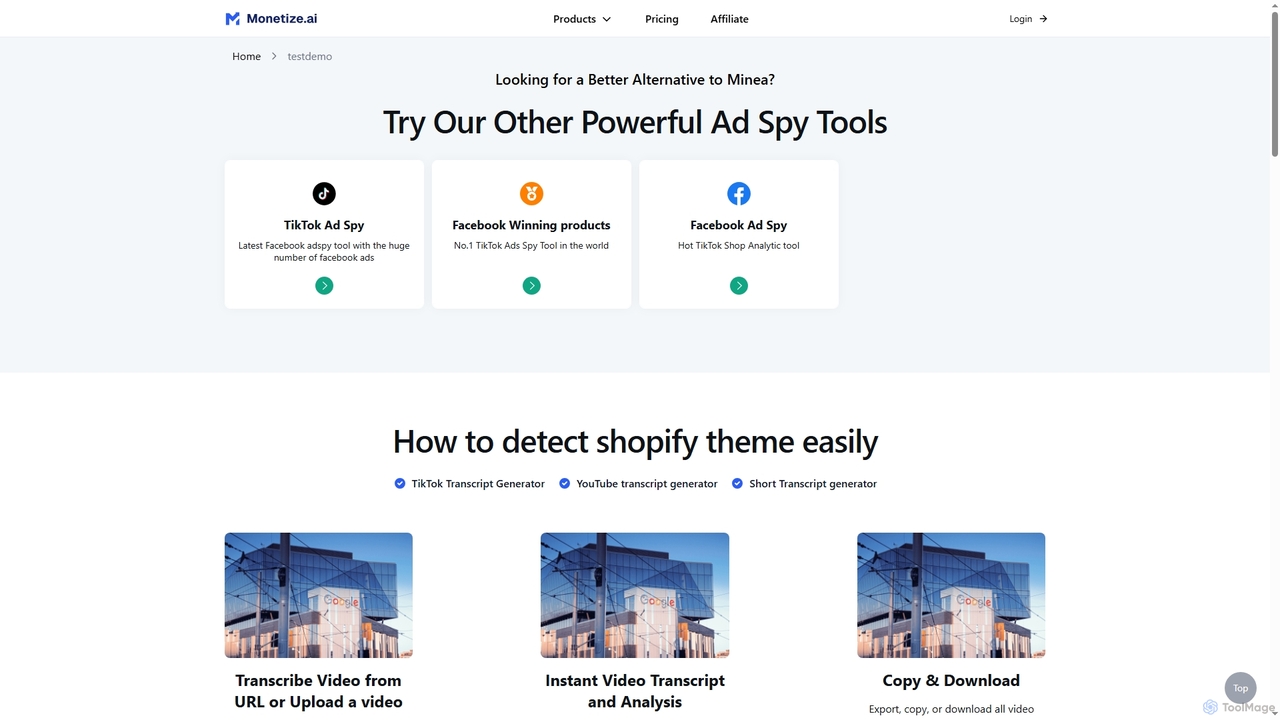Click the breadcrumb chevron separator

[274, 56]
